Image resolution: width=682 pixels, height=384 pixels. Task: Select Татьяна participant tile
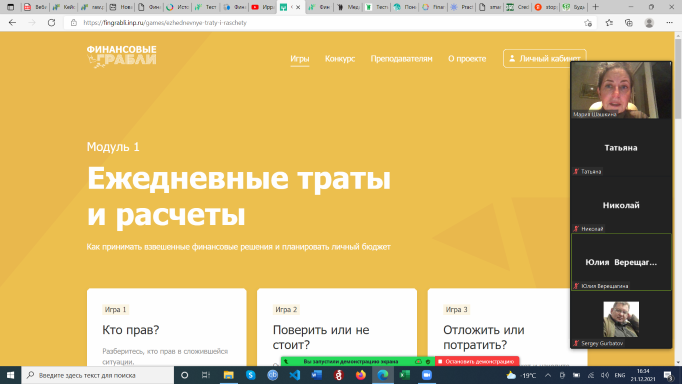click(x=621, y=147)
